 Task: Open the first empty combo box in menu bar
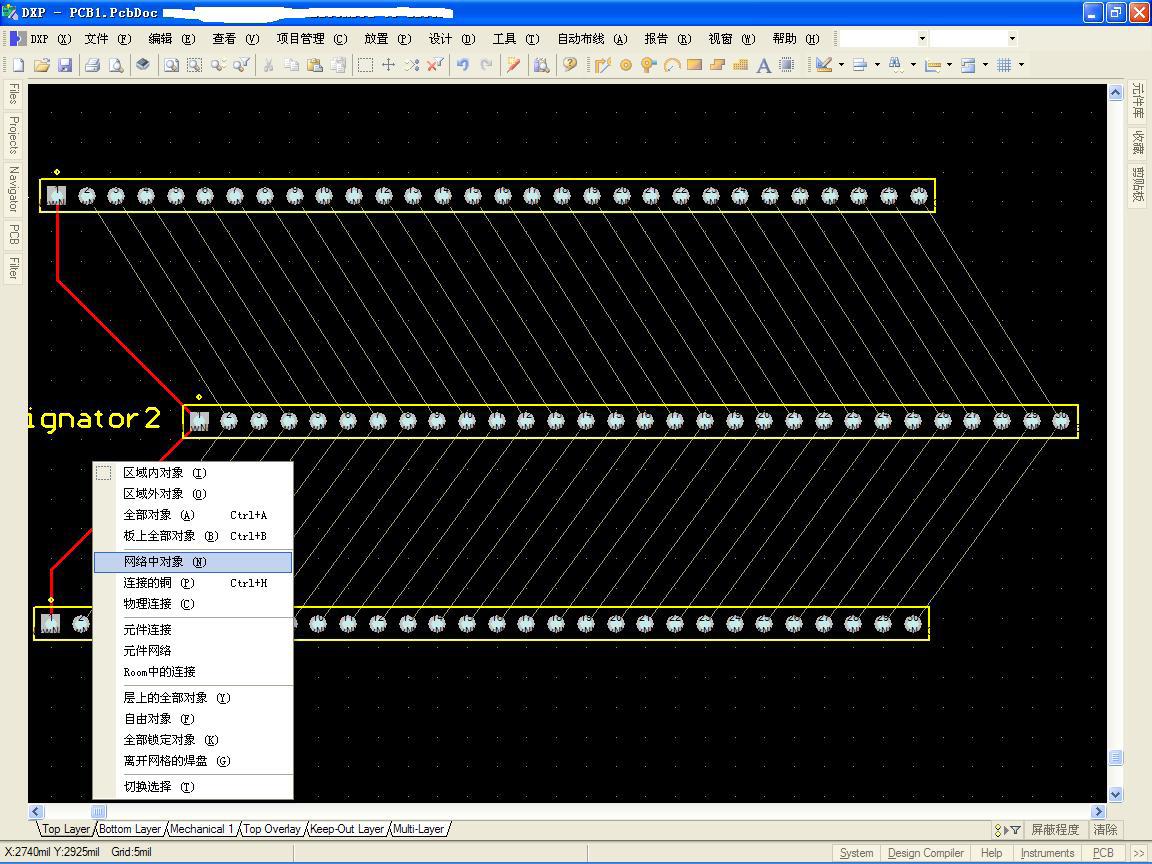point(882,39)
